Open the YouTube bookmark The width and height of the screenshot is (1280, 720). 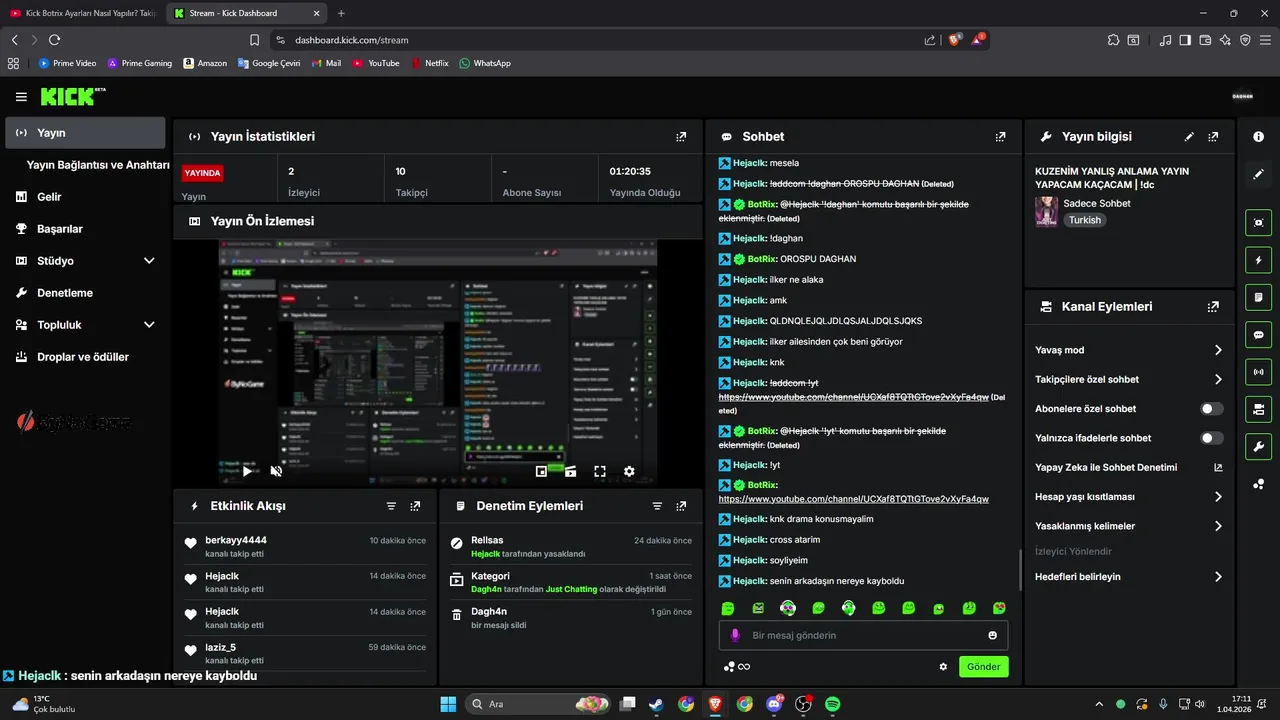click(376, 63)
